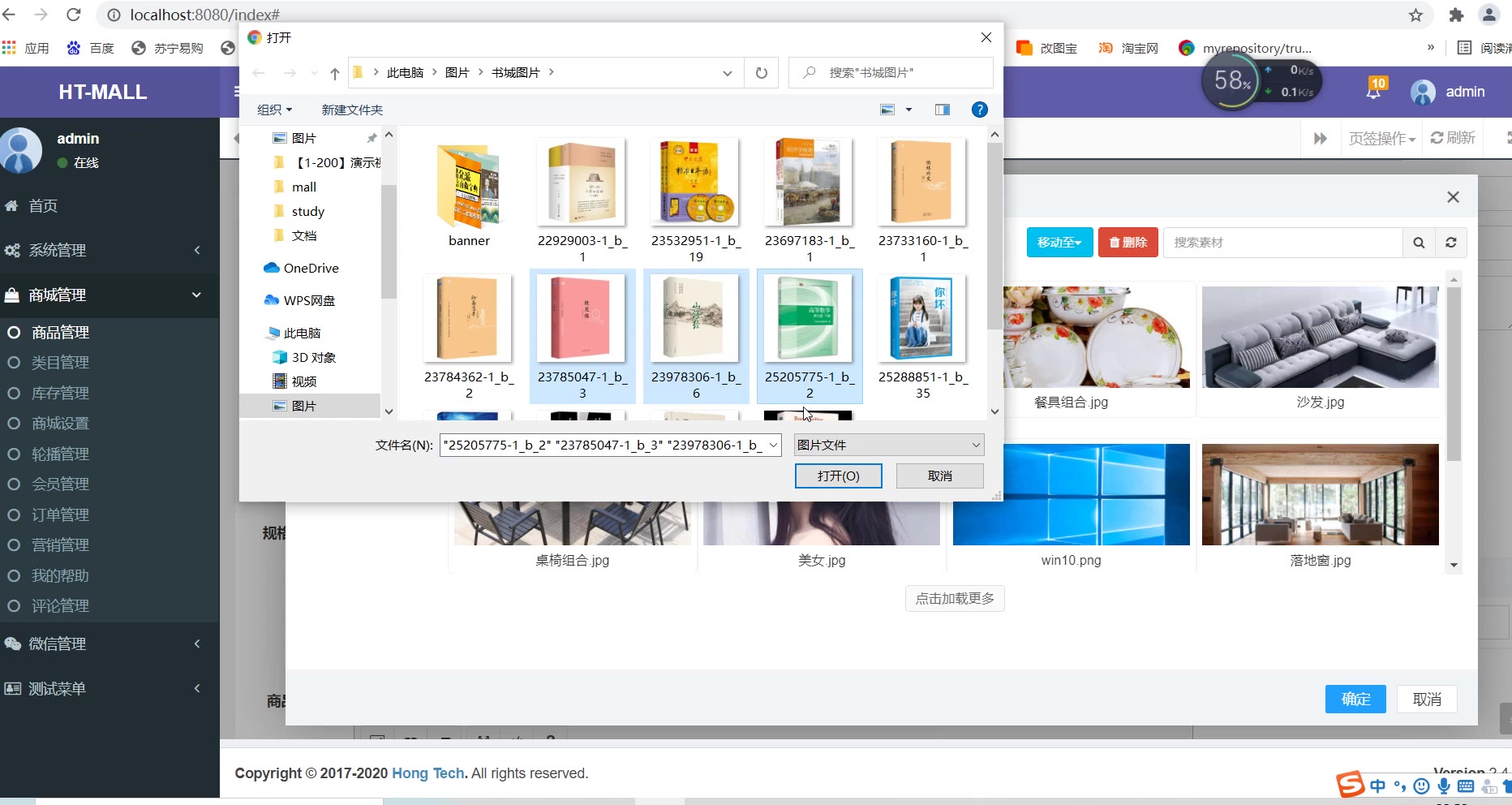Open the Hong Tech footer link
1512x805 pixels.
[428, 773]
